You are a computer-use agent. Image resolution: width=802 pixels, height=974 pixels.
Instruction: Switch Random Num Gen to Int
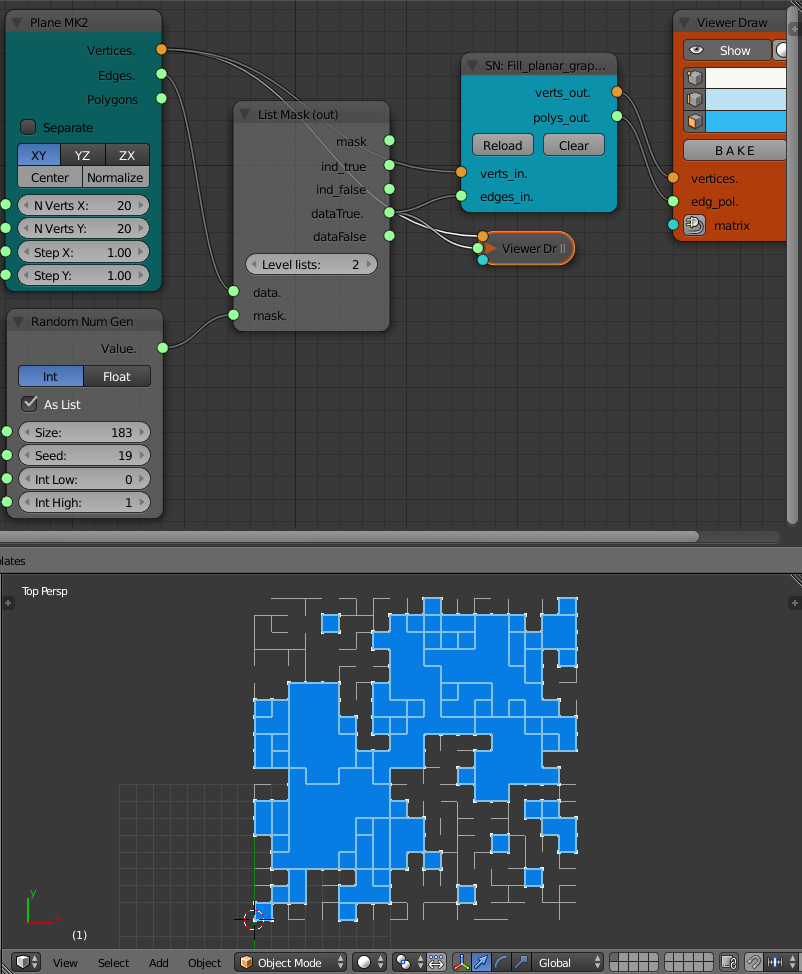click(x=50, y=376)
